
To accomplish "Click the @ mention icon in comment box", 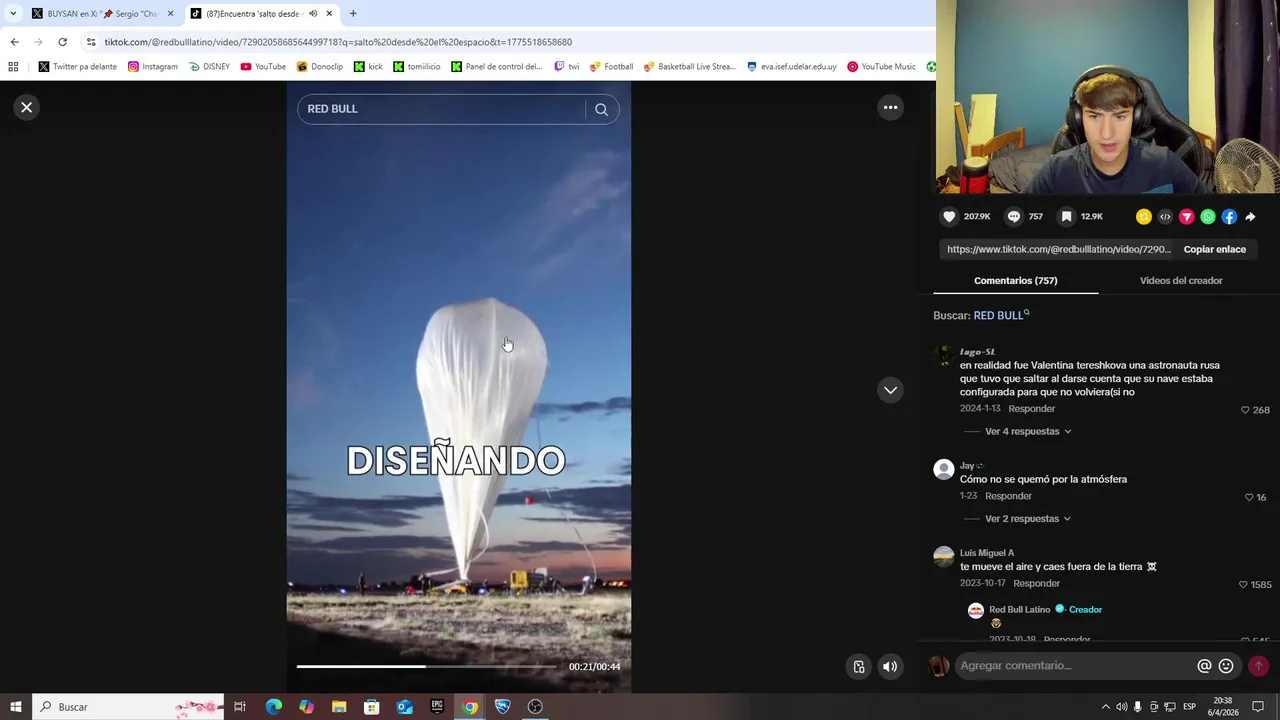I will point(1204,666).
